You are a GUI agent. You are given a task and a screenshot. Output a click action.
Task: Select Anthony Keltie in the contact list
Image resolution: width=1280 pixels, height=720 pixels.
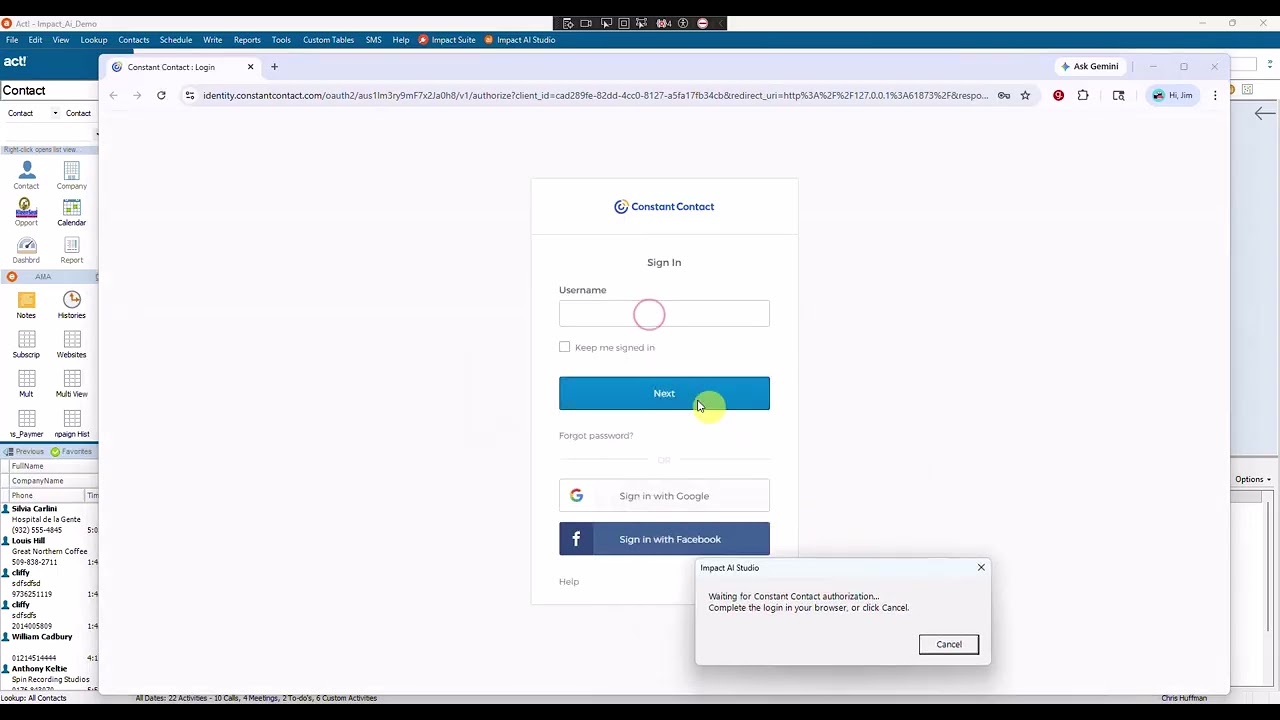[x=39, y=669]
